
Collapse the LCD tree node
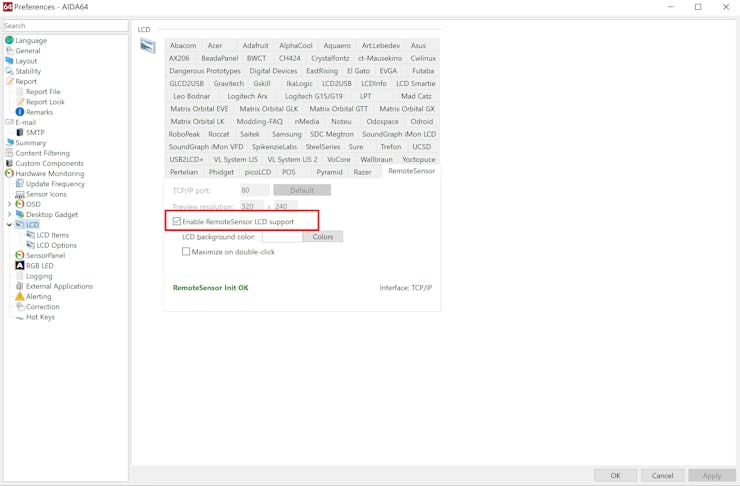pyautogui.click(x=9, y=225)
